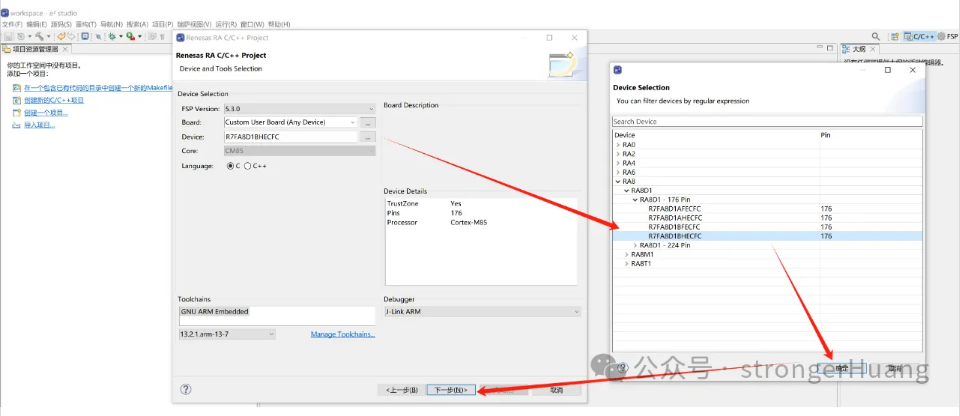Image resolution: width=960 pixels, height=416 pixels.
Task: Open the 项目(P) menu
Action: pyautogui.click(x=162, y=25)
